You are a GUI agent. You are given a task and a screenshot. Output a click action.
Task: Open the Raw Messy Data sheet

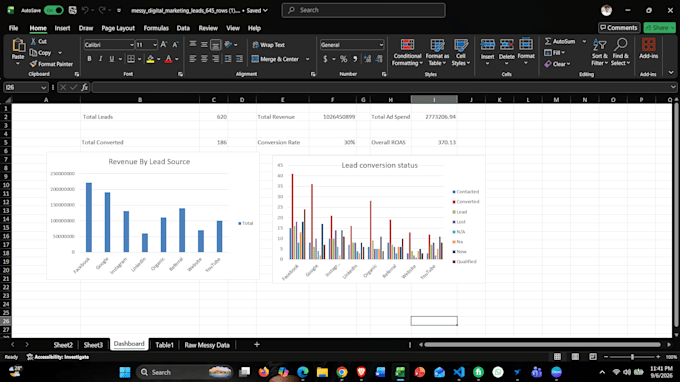(207, 345)
